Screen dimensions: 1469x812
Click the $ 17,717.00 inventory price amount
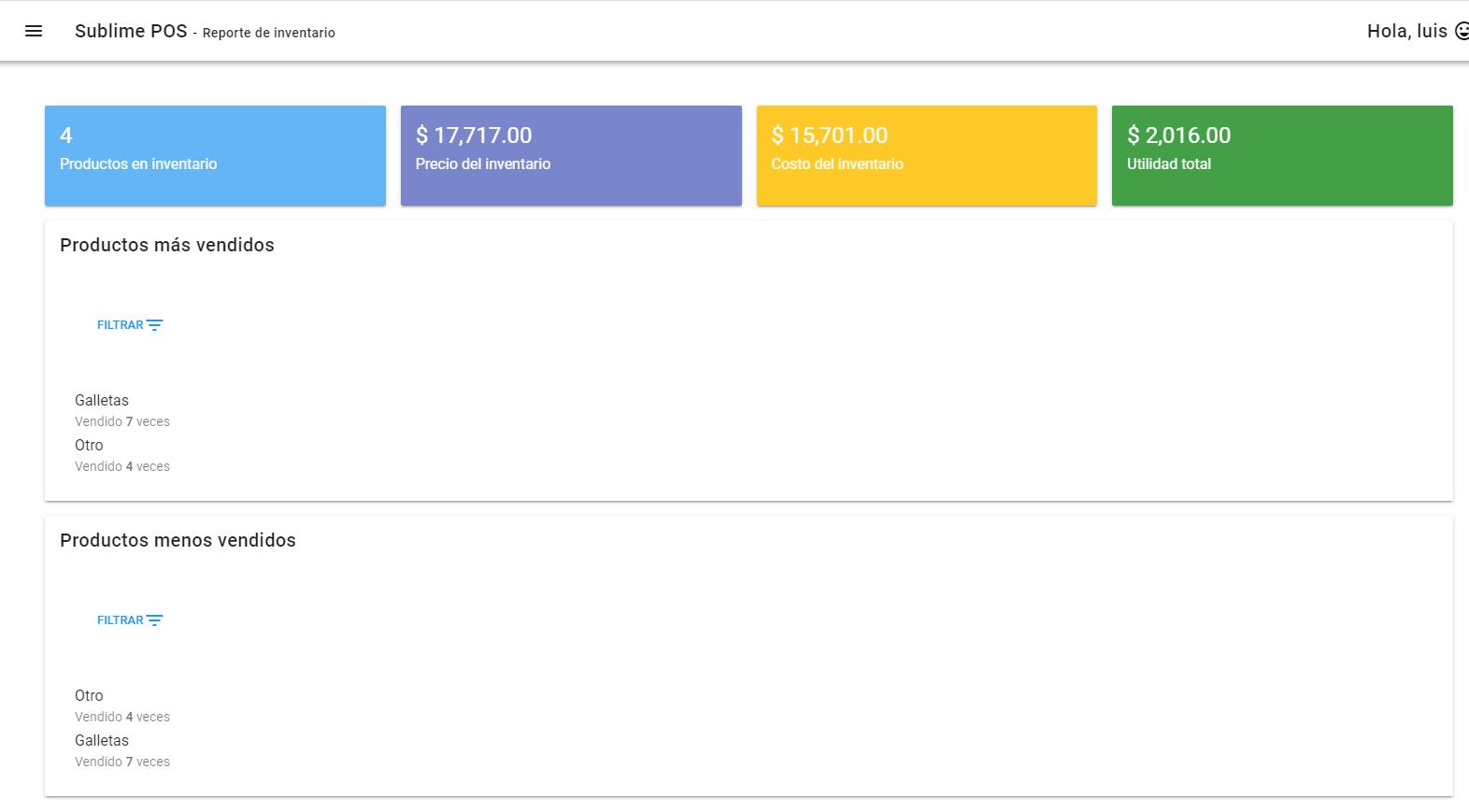(474, 135)
